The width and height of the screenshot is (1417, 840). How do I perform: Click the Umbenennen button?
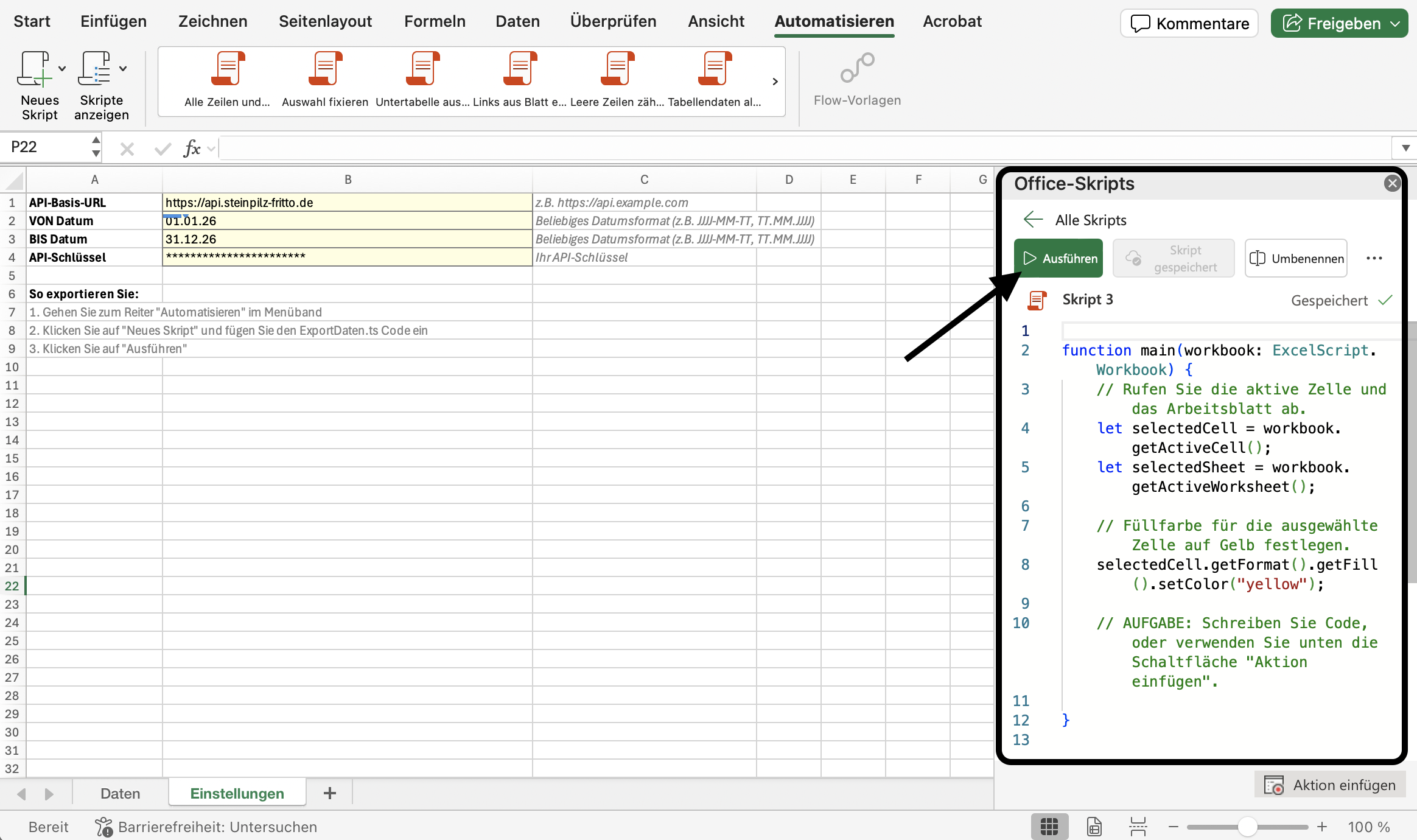click(1296, 258)
